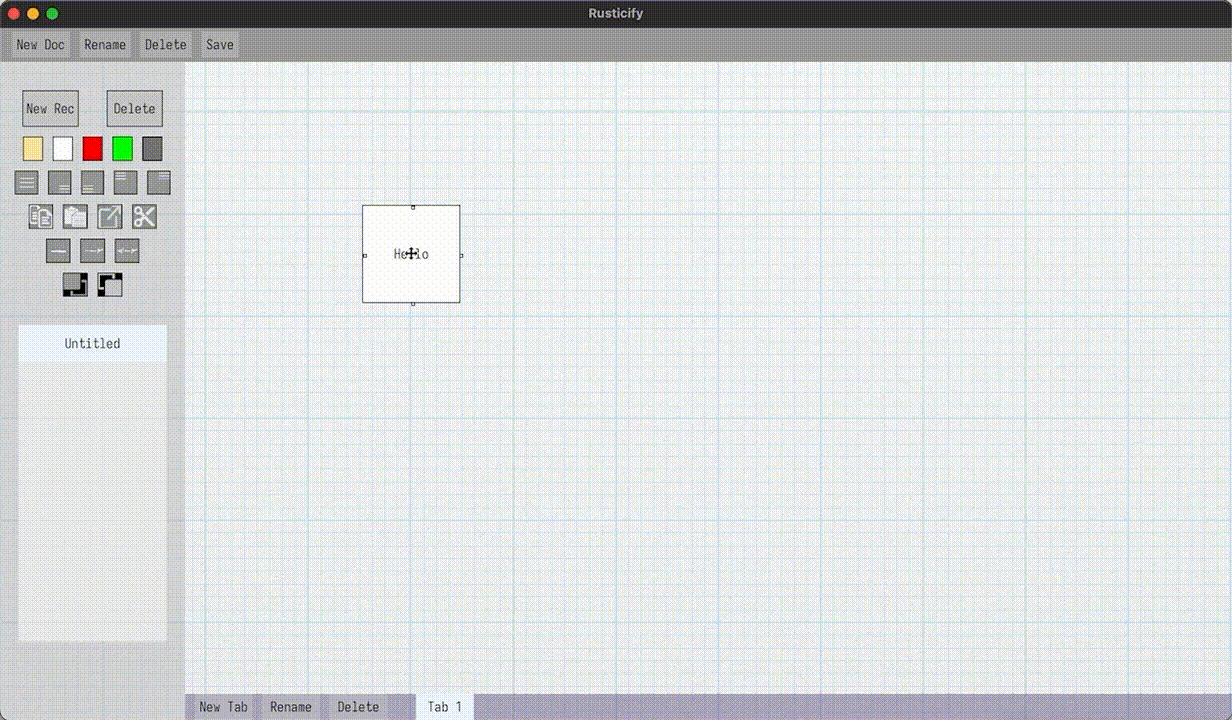The image size is (1232, 720).
Task: Align text to top-left corner icon
Action: pos(125,183)
